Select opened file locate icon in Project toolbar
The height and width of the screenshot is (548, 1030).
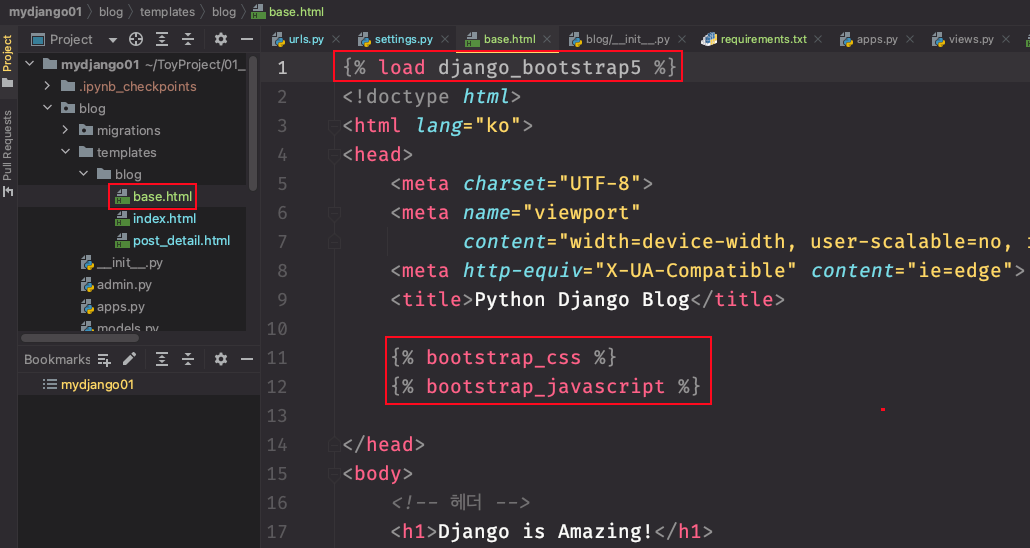click(x=136, y=39)
